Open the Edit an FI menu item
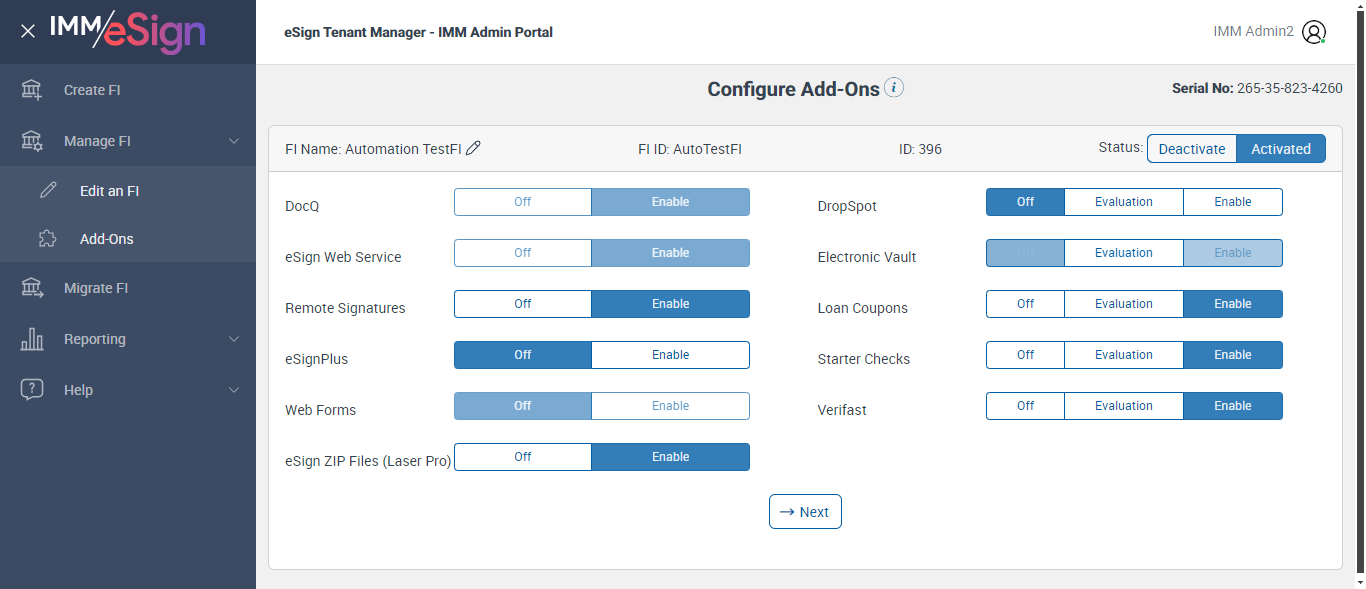1366x589 pixels. (x=109, y=191)
